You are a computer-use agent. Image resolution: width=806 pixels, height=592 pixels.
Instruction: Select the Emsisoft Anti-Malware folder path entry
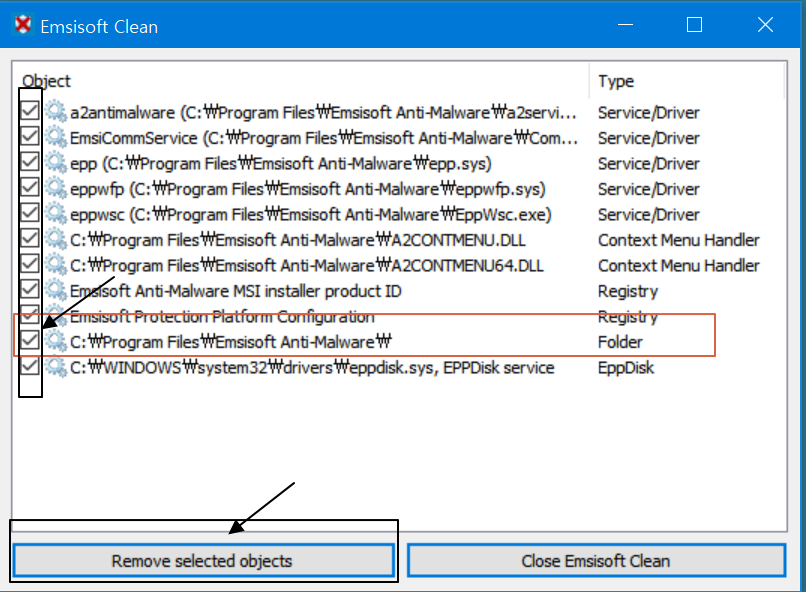[231, 342]
